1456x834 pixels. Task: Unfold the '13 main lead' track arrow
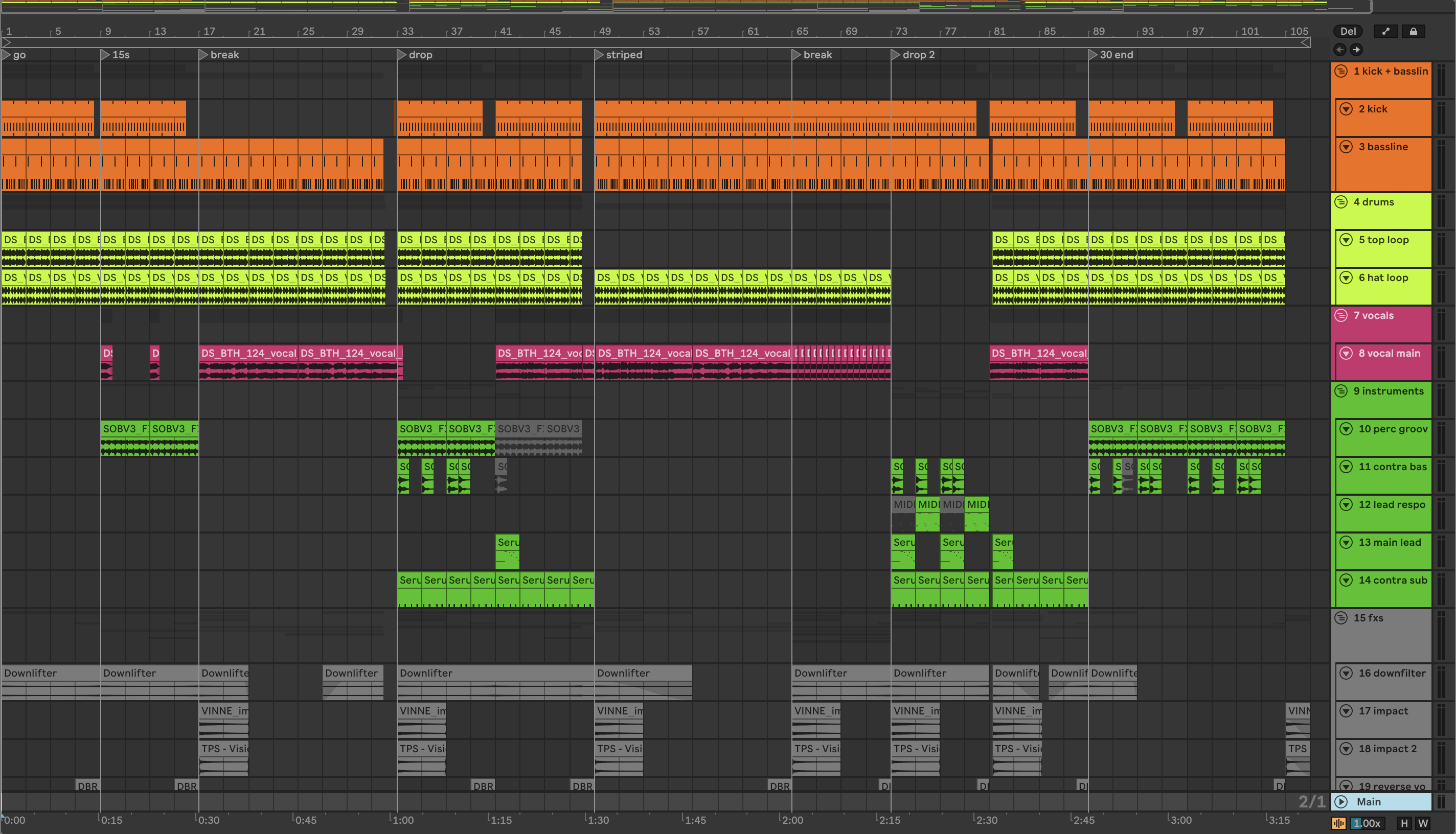coord(1346,542)
